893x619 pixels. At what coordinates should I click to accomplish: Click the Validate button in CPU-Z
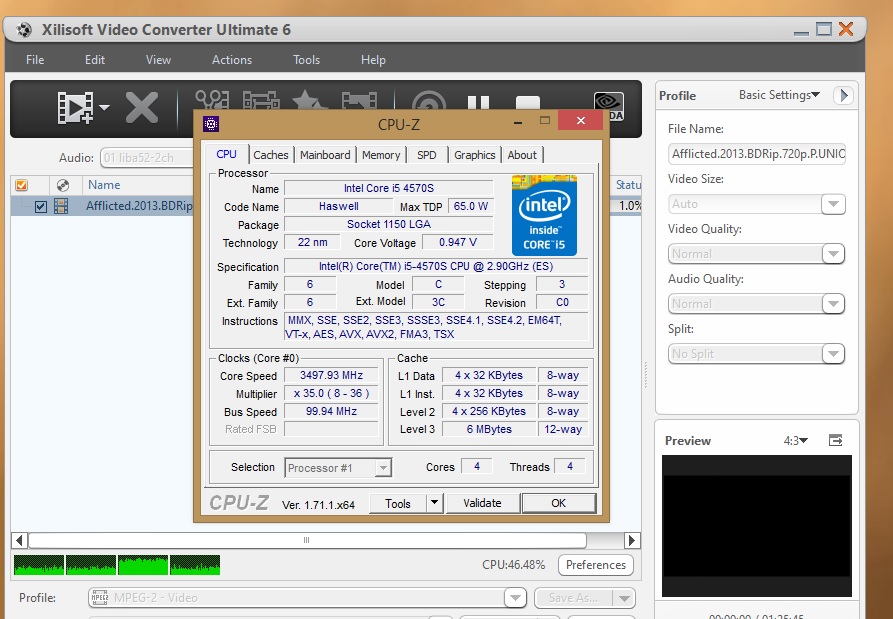point(482,503)
